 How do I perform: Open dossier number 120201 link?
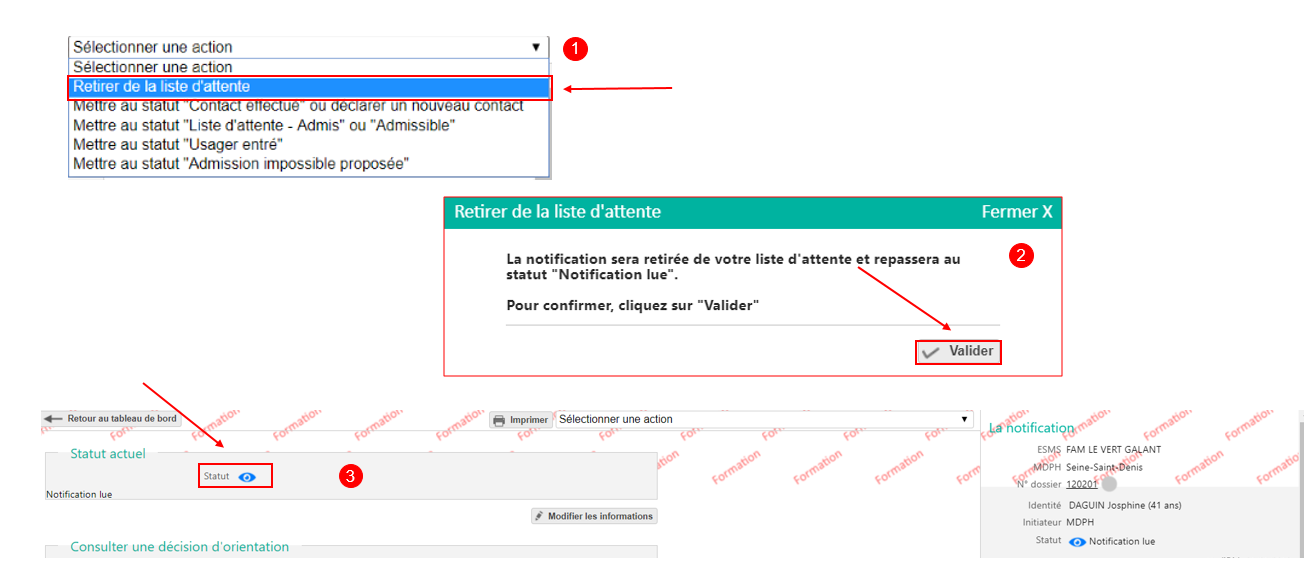click(x=1081, y=484)
